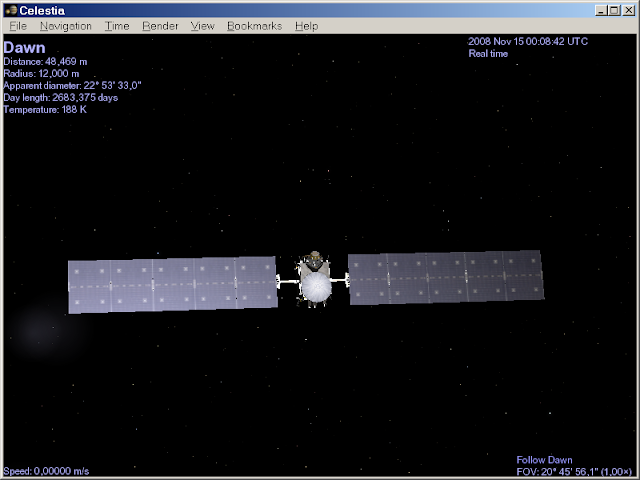
Task: Click the 'Temperature: 188 K' text
Action: click(45, 109)
